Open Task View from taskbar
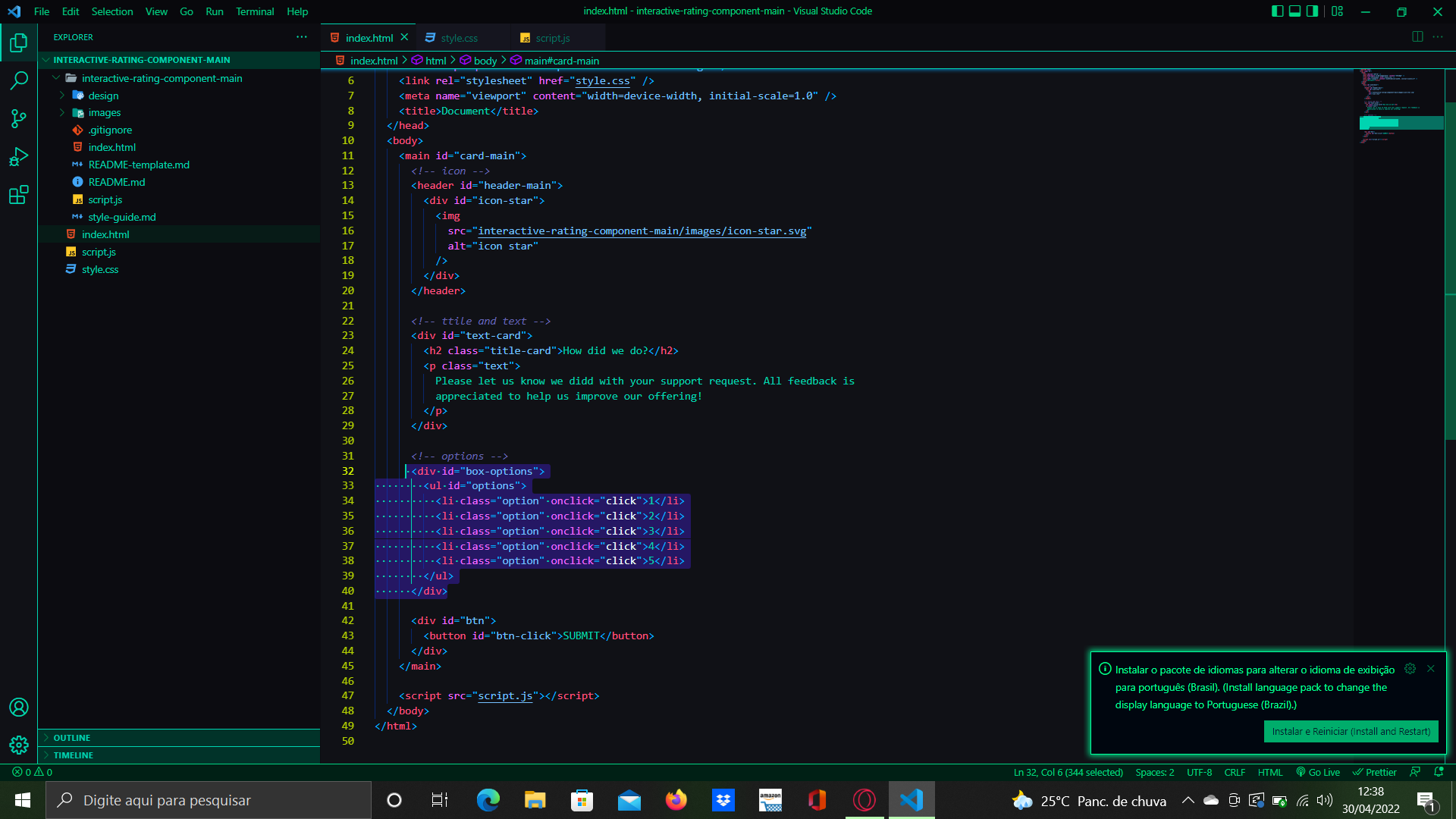Image resolution: width=1456 pixels, height=819 pixels. pyautogui.click(x=440, y=800)
